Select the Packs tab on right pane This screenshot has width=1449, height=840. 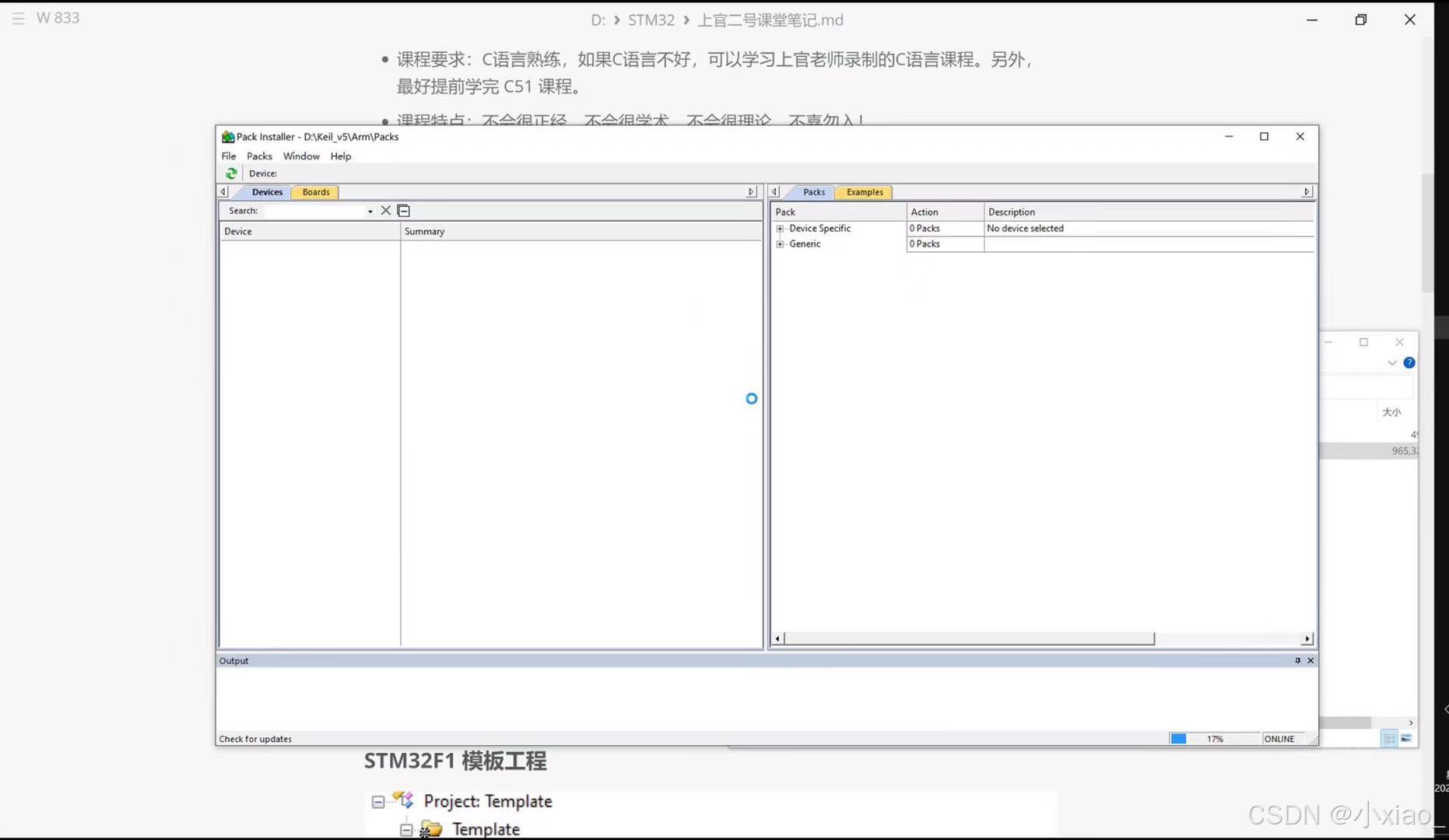coord(812,191)
